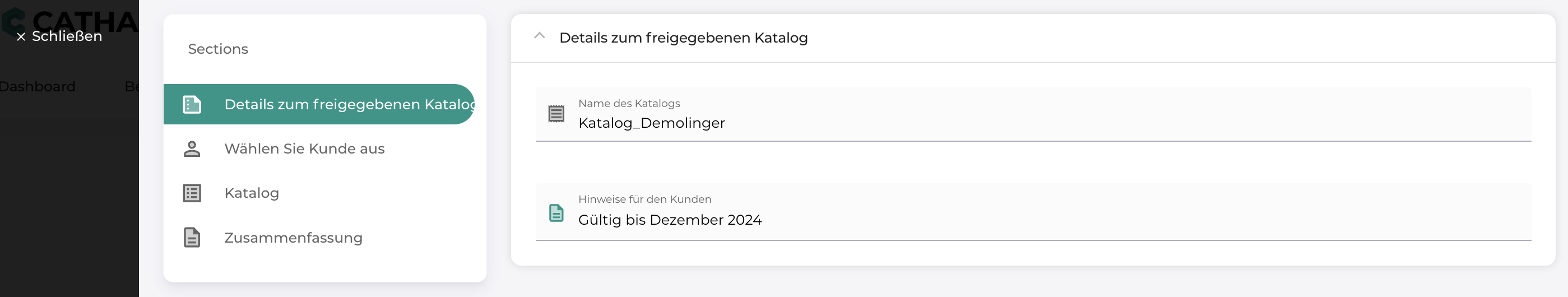Click the X icon beside Schließen
Screen dimensions: 1568x297
[x=21, y=37]
